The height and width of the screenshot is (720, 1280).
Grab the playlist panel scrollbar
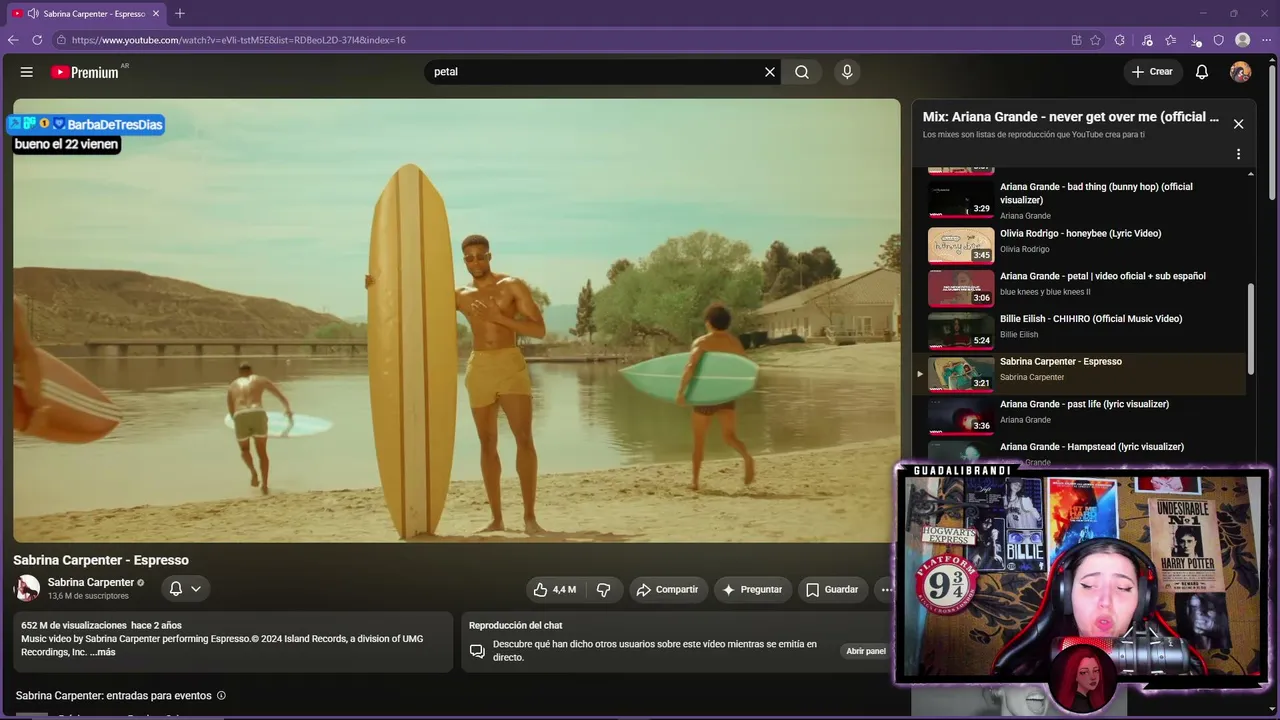[1250, 327]
